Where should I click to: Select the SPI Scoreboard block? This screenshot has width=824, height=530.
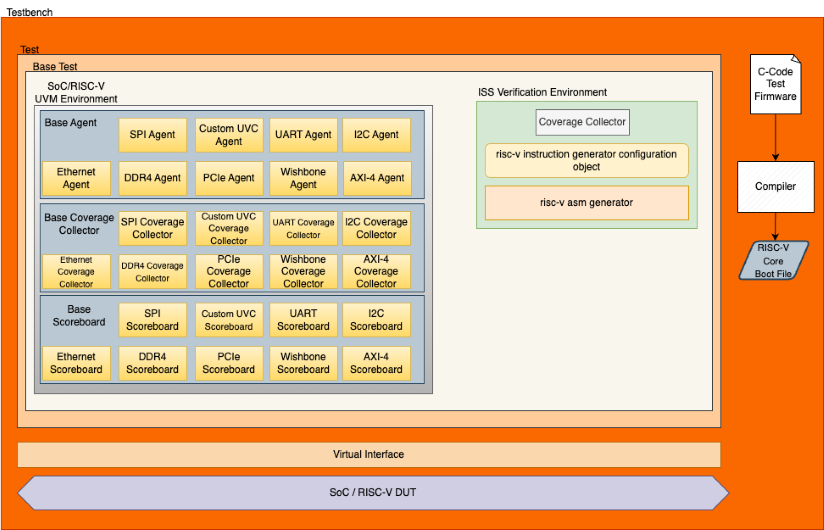click(x=152, y=320)
